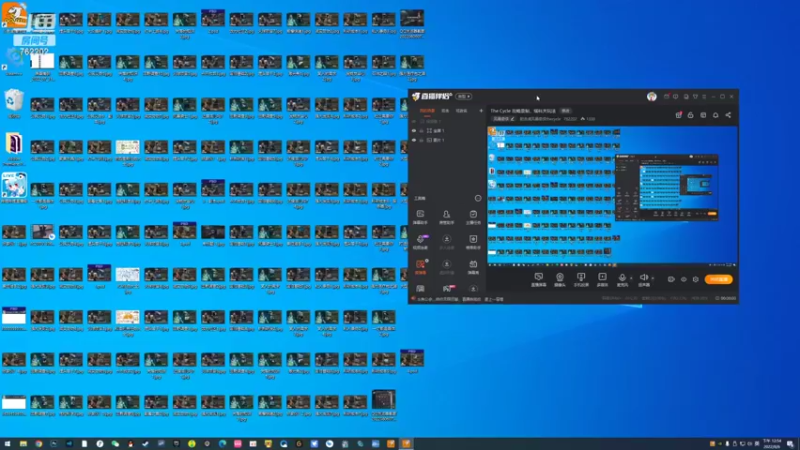Share the stream using the share icon

pos(728,115)
